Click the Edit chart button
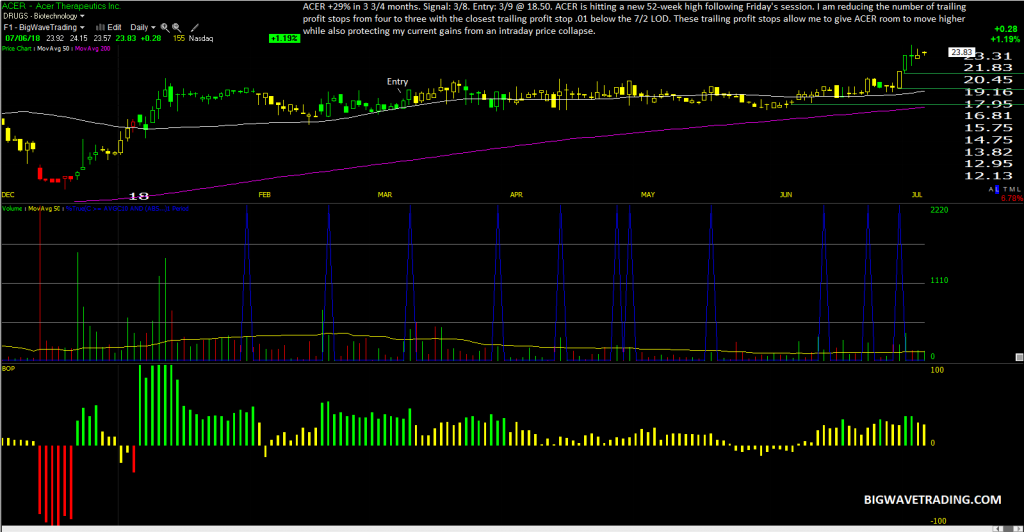The image size is (1024, 532). click(114, 27)
